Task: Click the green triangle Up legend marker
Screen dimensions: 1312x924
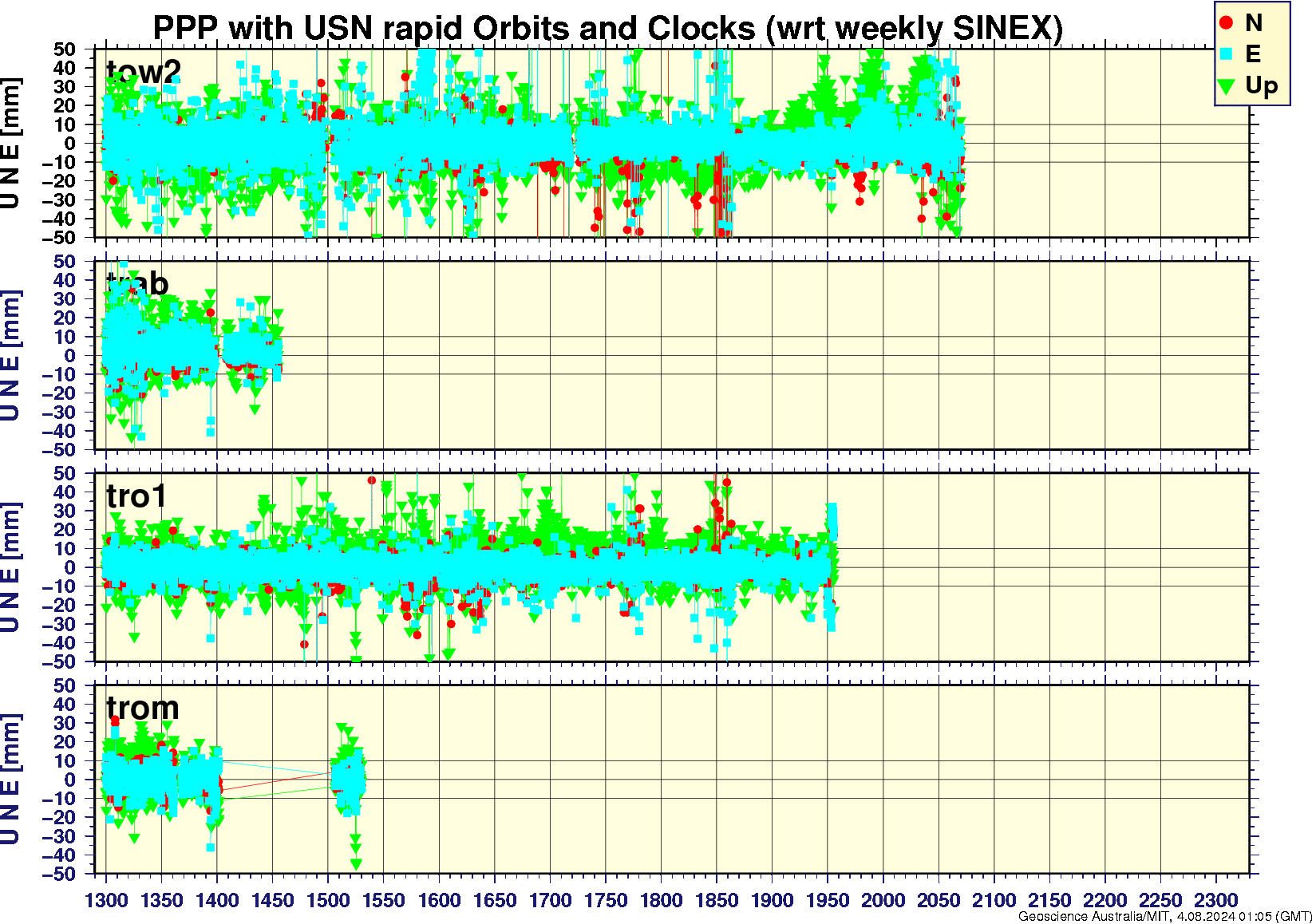Action: pyautogui.click(x=1227, y=85)
